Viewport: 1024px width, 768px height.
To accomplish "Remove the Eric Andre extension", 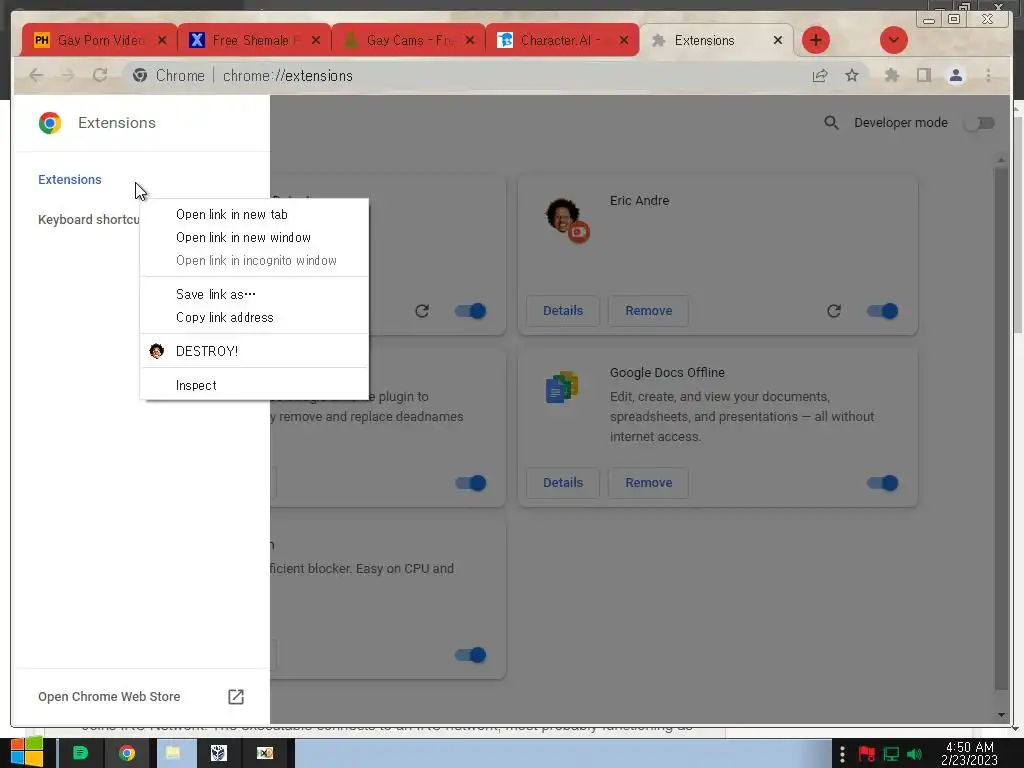I will point(648,311).
